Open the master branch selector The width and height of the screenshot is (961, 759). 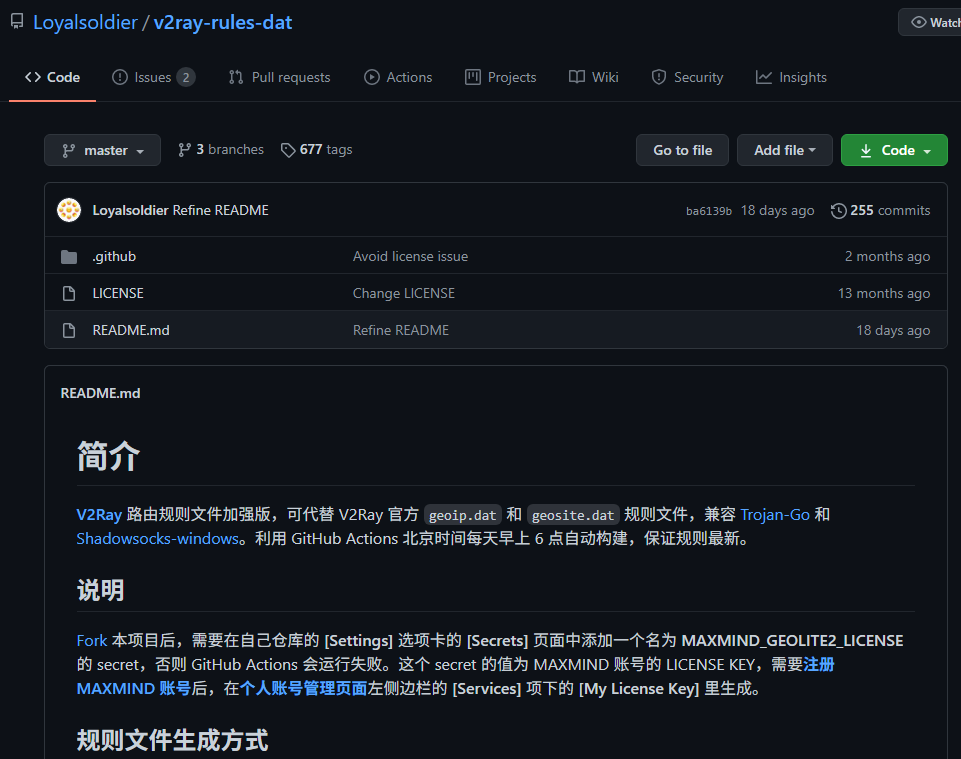point(102,149)
